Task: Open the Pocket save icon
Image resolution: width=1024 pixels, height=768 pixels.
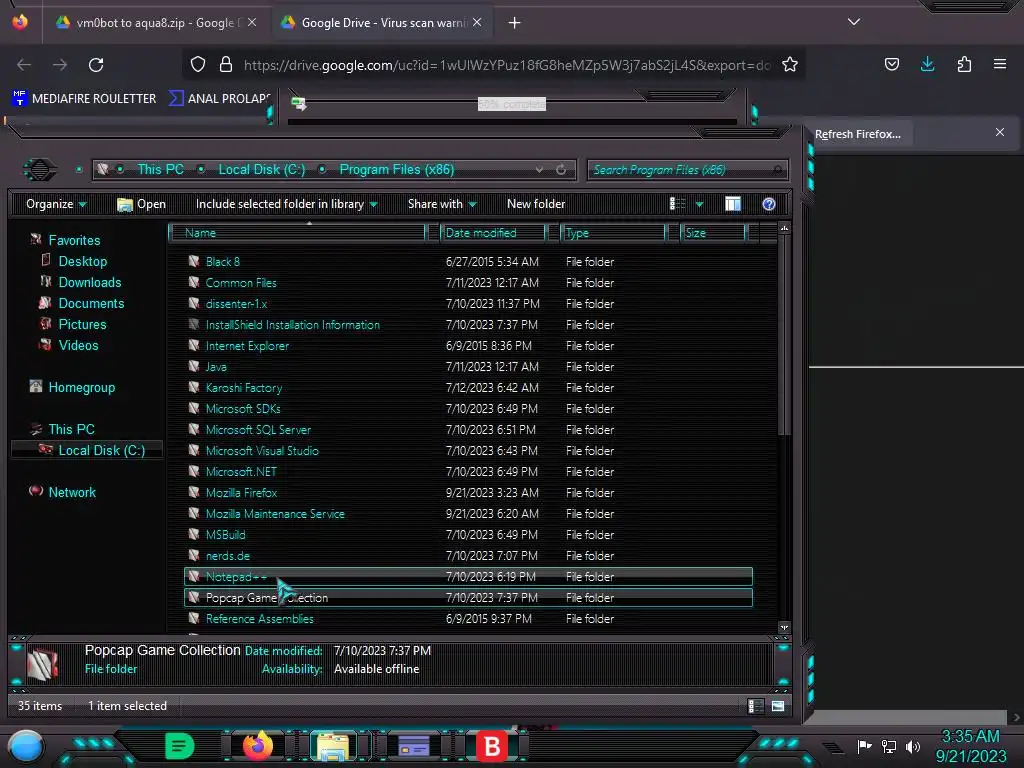Action: pyautogui.click(x=891, y=65)
